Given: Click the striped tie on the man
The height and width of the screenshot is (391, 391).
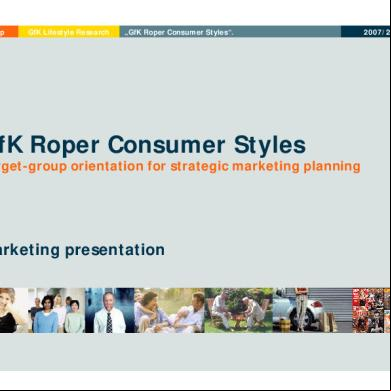Looking at the screenshot, I should (x=109, y=322).
